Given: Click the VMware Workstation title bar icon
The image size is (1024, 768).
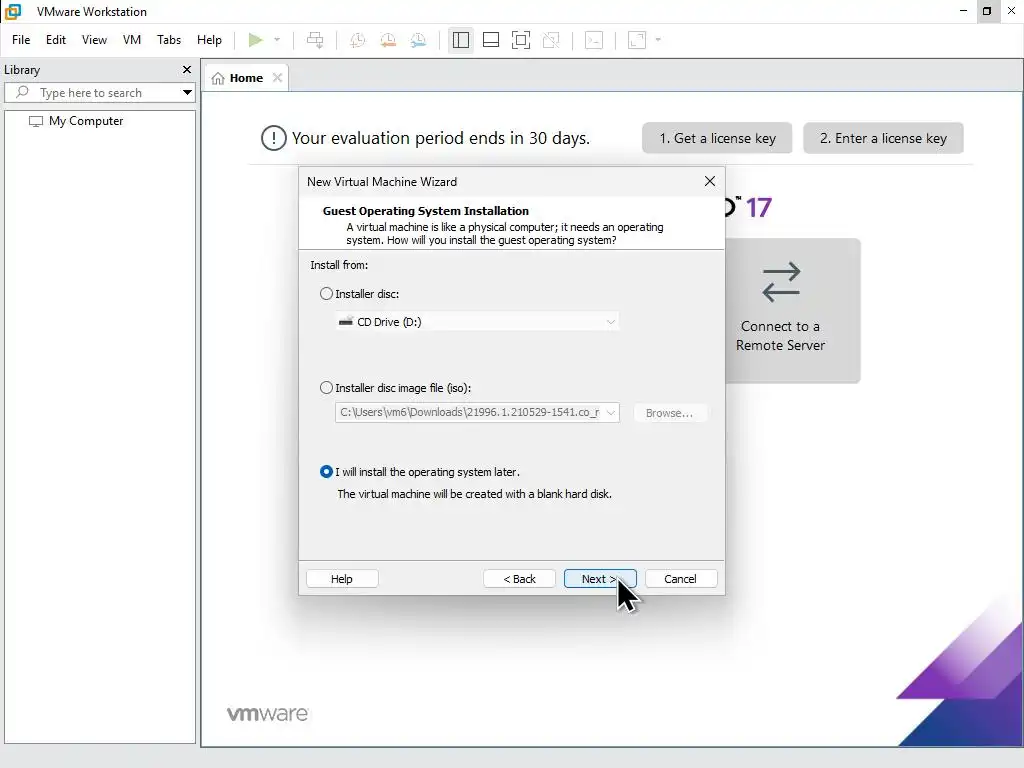Looking at the screenshot, I should coord(13,11).
